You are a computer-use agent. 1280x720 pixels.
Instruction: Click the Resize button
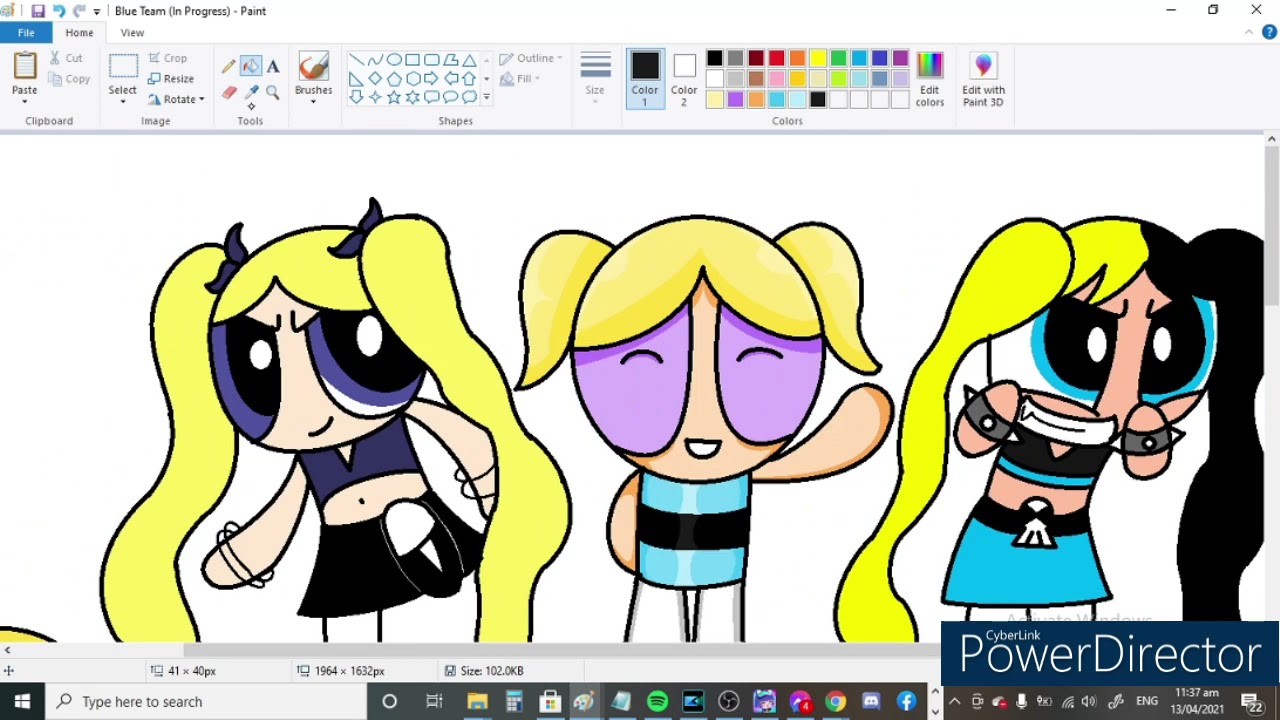(x=171, y=79)
